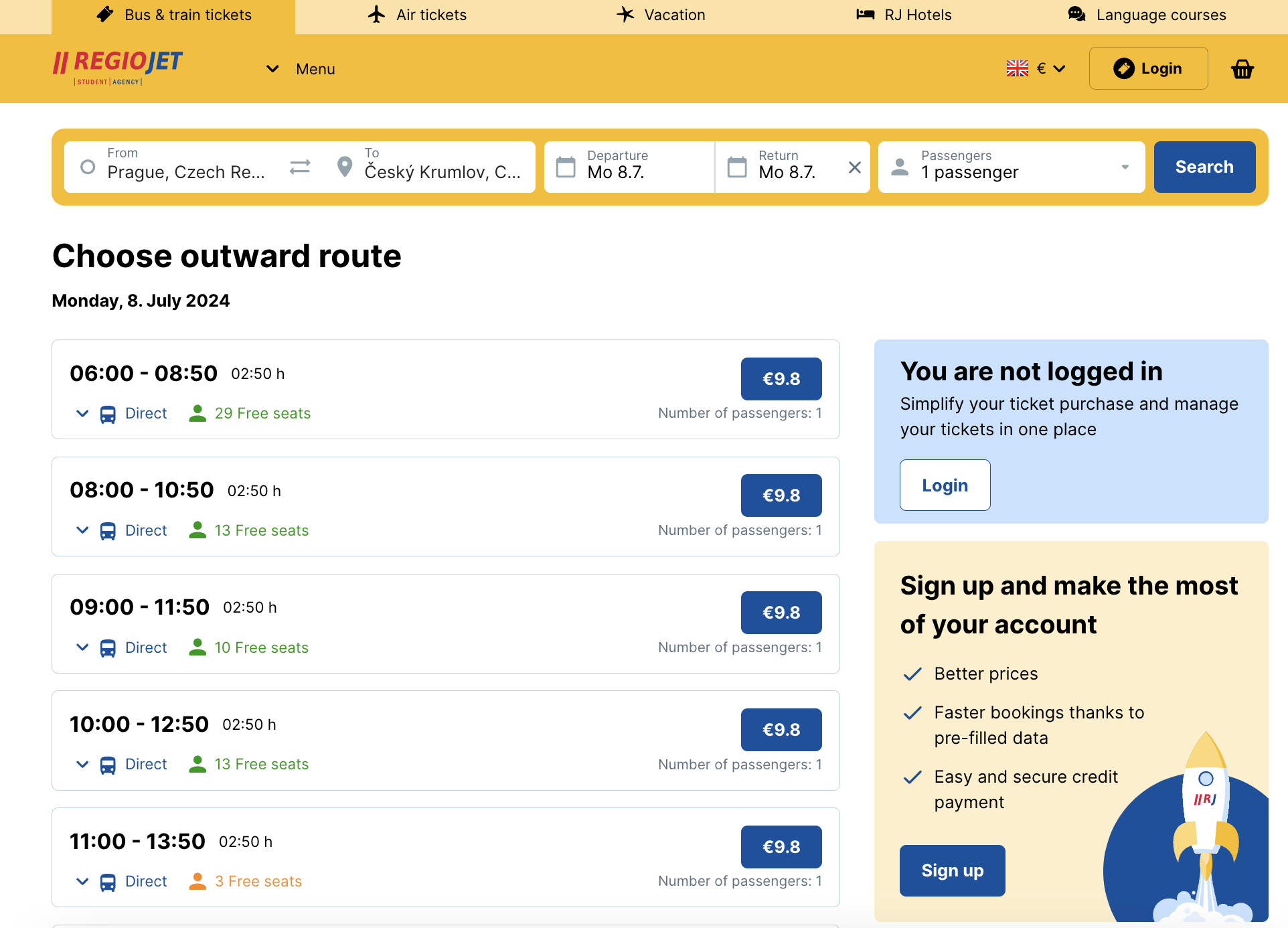
Task: Click the '29 Free seats' text
Action: (x=262, y=414)
